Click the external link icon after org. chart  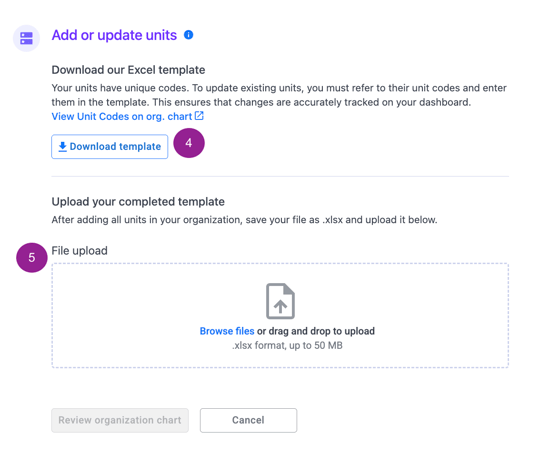[x=199, y=116]
